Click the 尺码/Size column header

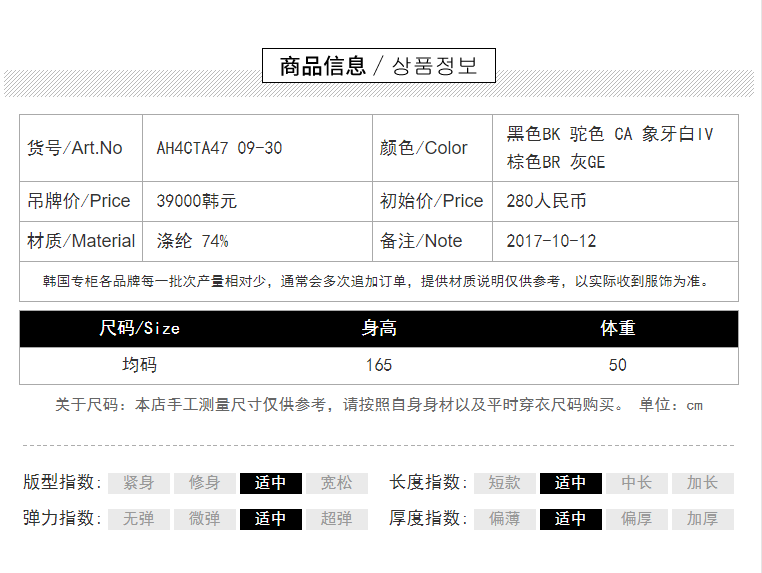click(x=140, y=328)
